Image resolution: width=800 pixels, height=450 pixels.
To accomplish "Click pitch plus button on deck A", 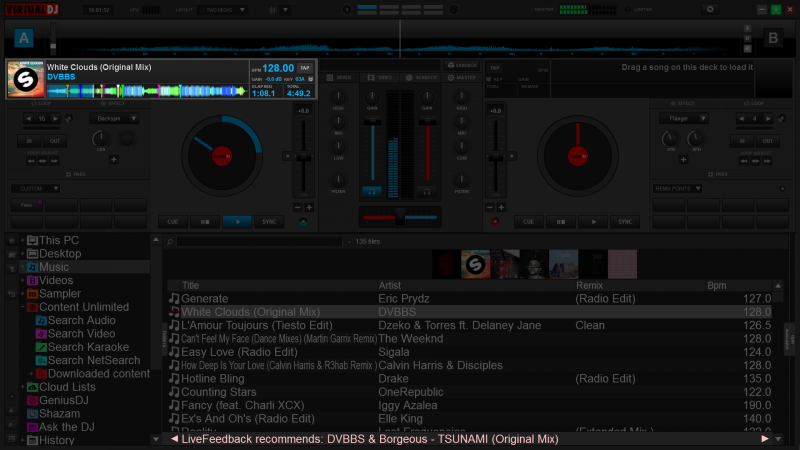I will (x=309, y=208).
